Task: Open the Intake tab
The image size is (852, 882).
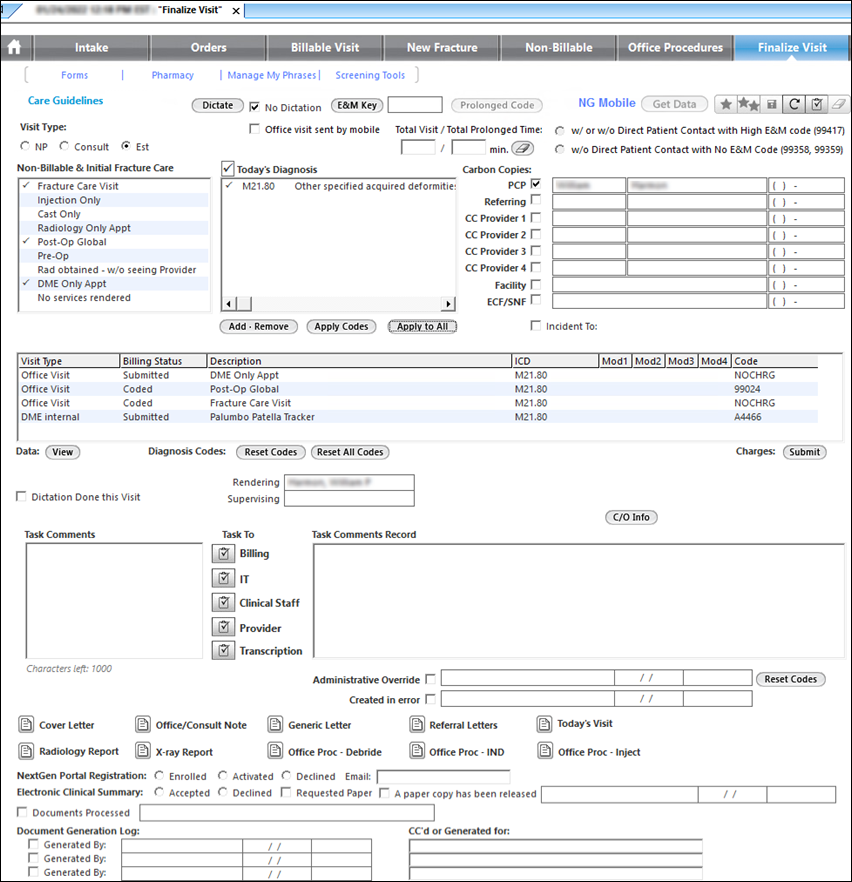Action: point(92,48)
